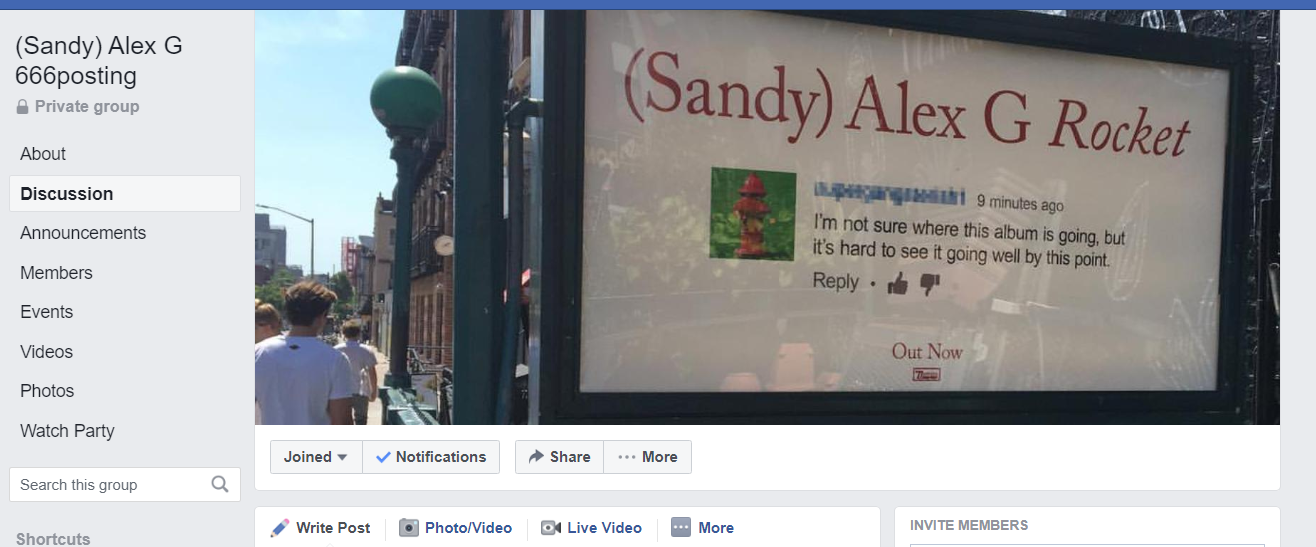Open the Joined dropdown menu
This screenshot has height=547, width=1316.
pos(316,457)
